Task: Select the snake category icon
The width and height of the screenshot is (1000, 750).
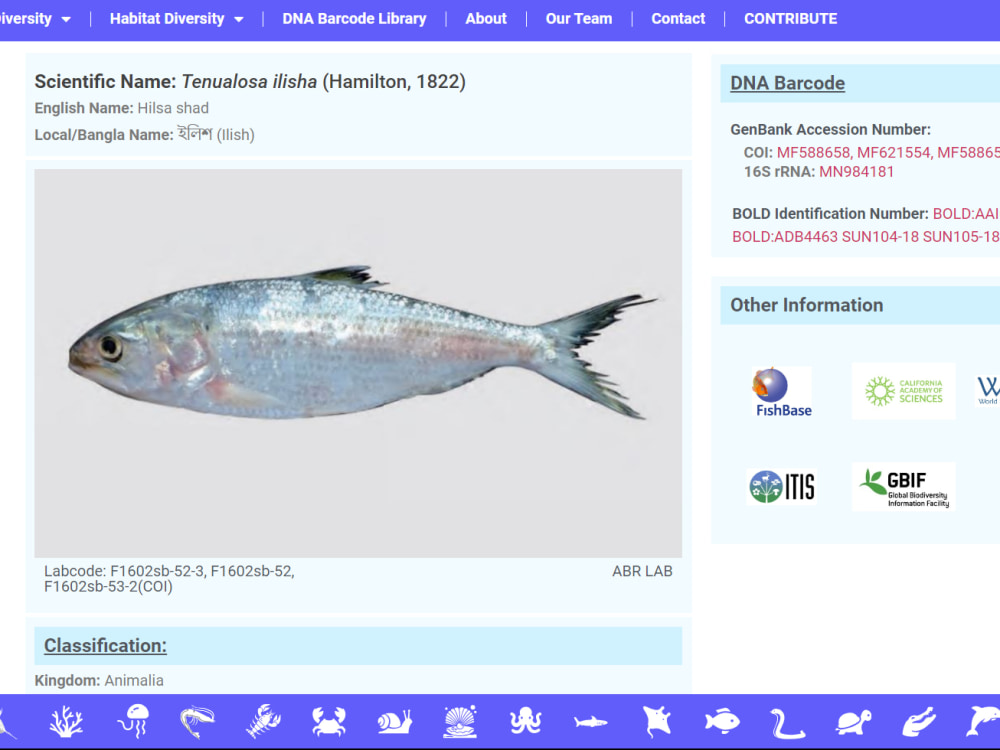Action: tap(788, 723)
